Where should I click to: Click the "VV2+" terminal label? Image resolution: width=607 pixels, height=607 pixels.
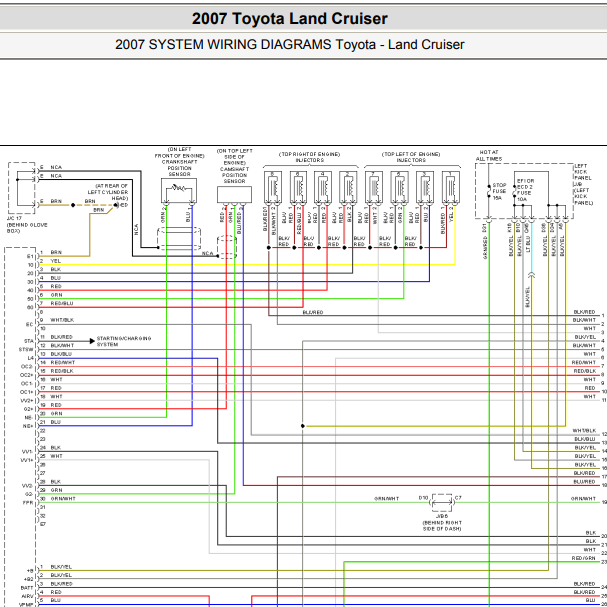pos(27,401)
